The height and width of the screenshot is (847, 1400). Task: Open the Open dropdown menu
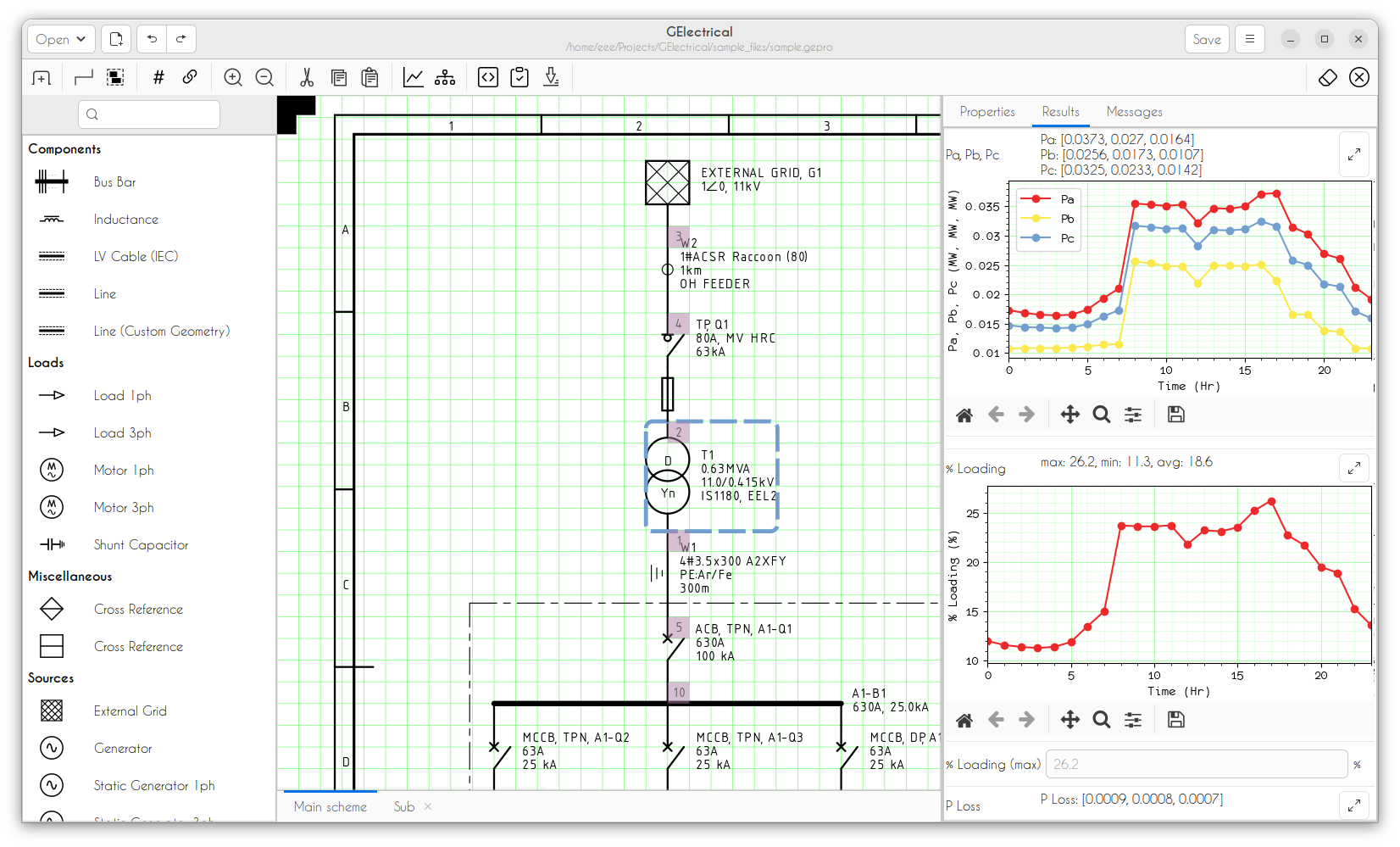61,39
